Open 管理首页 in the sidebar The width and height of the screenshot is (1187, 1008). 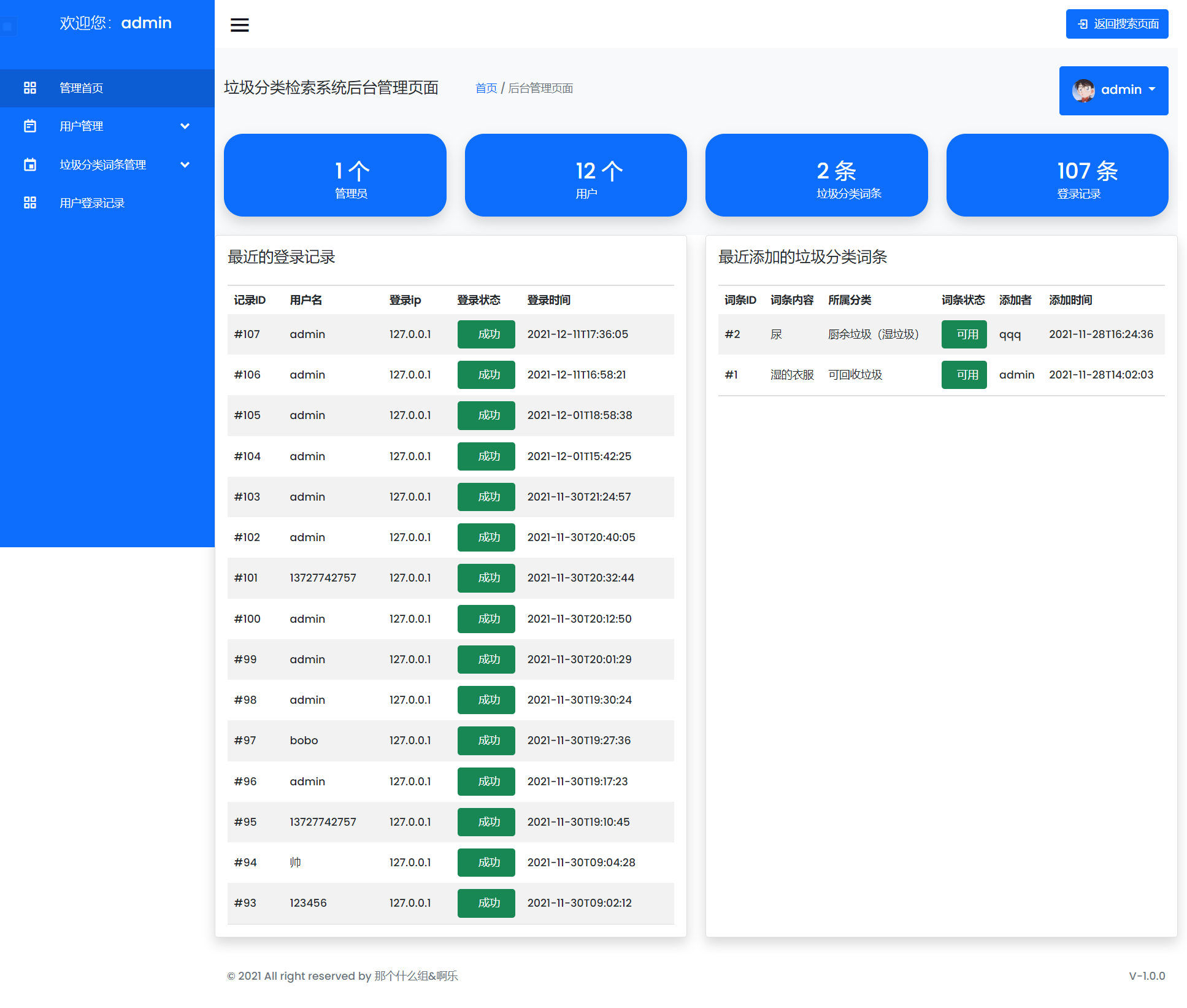[81, 88]
